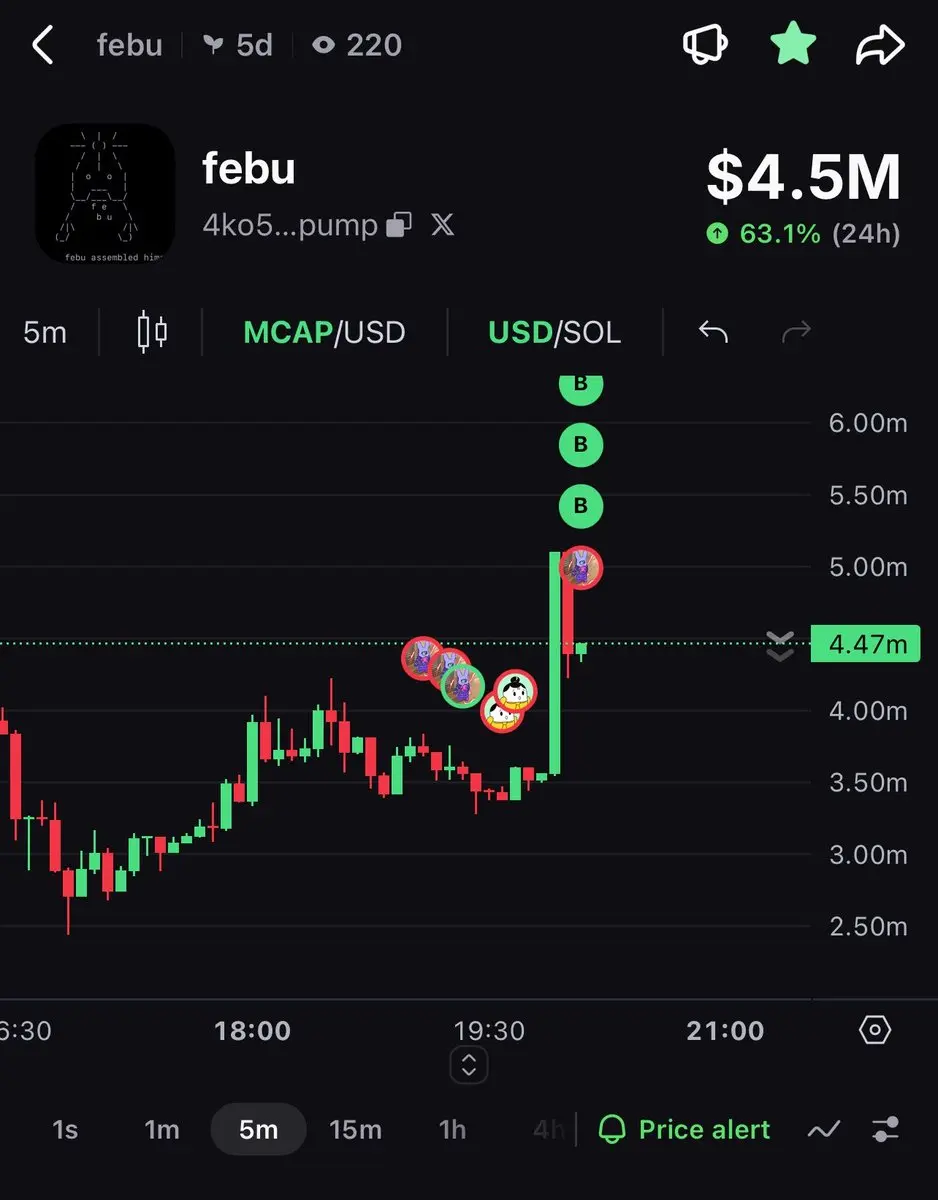The width and height of the screenshot is (938, 1200).
Task: Select the 1h timeframe
Action: point(452,1130)
